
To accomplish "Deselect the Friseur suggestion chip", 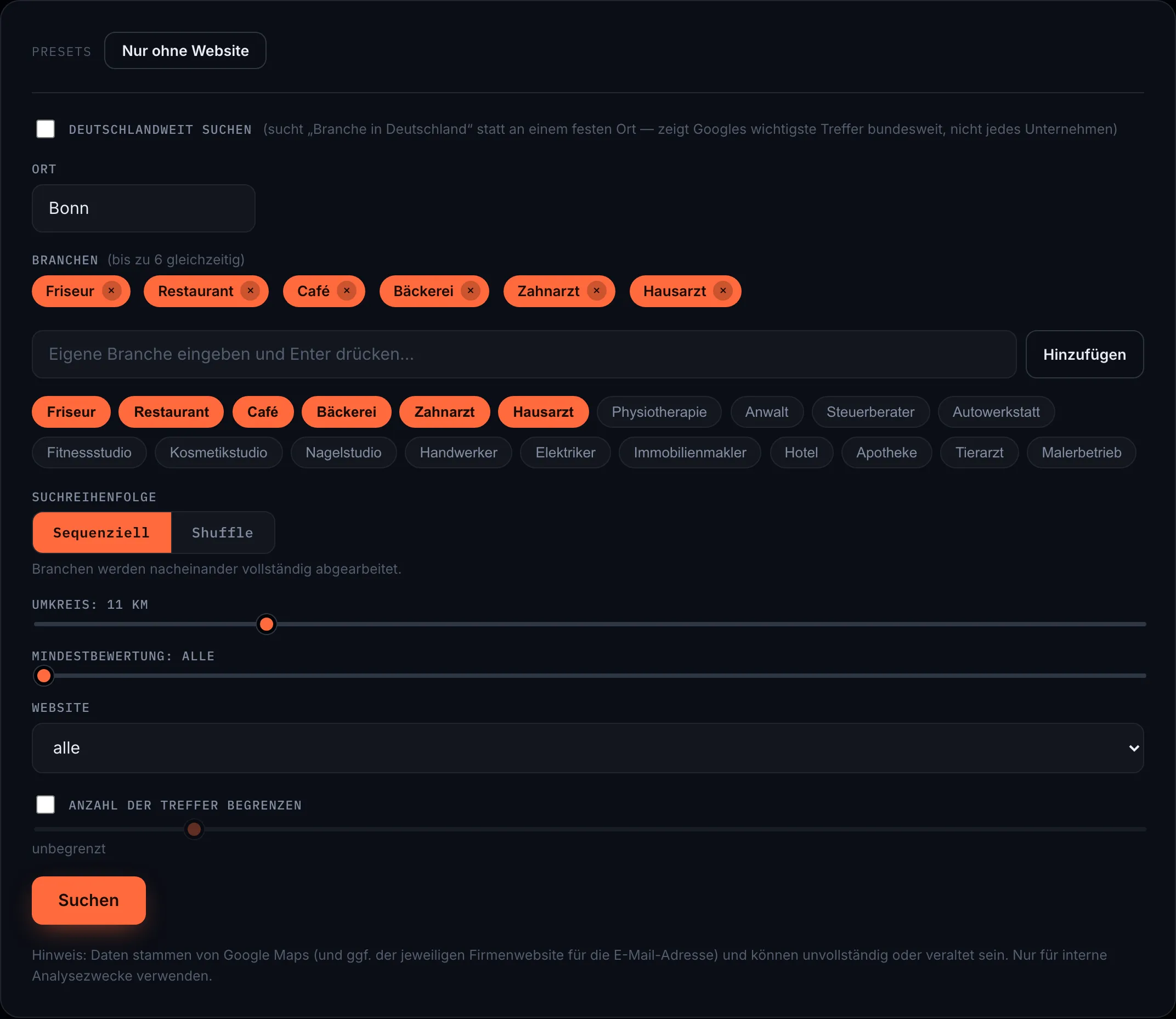I will coord(71,412).
